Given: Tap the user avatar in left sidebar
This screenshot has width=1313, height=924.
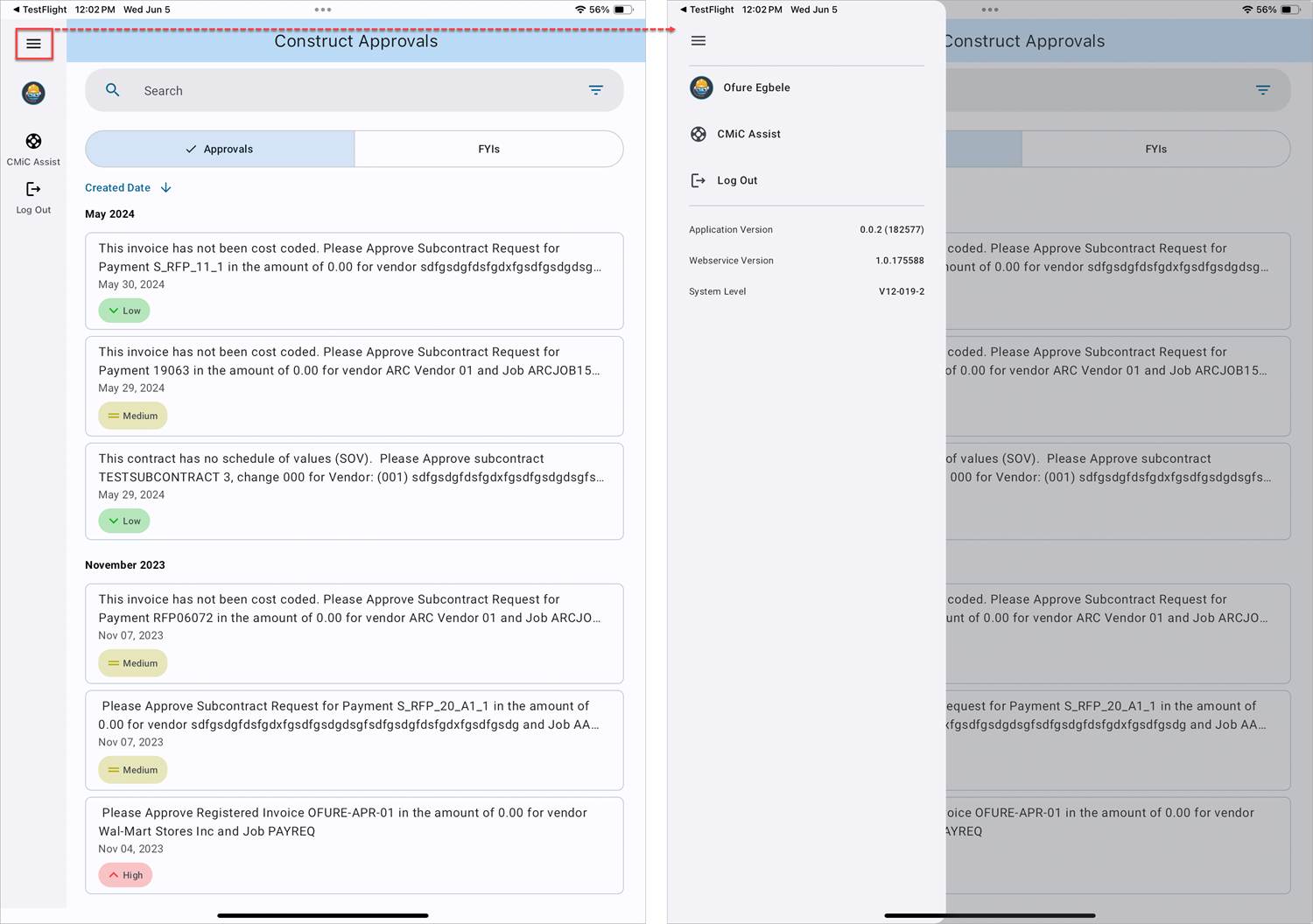Looking at the screenshot, I should [x=33, y=93].
